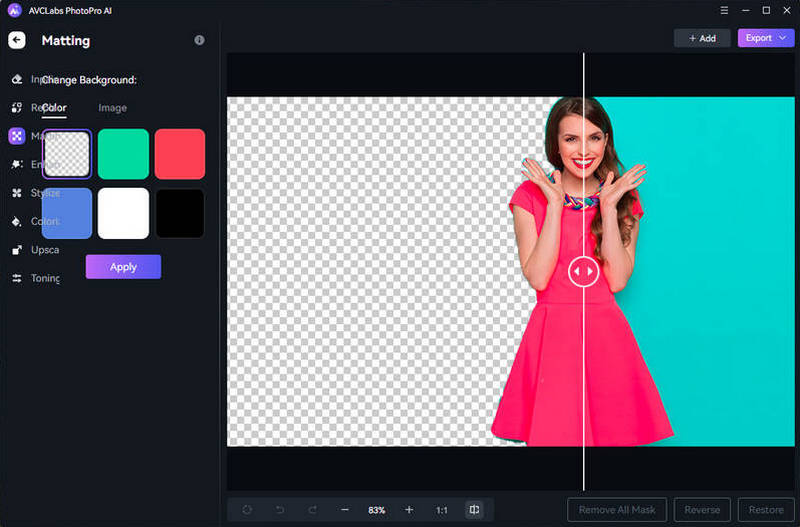This screenshot has width=800, height=527.
Task: Switch to the Color tab
Action: point(54,108)
